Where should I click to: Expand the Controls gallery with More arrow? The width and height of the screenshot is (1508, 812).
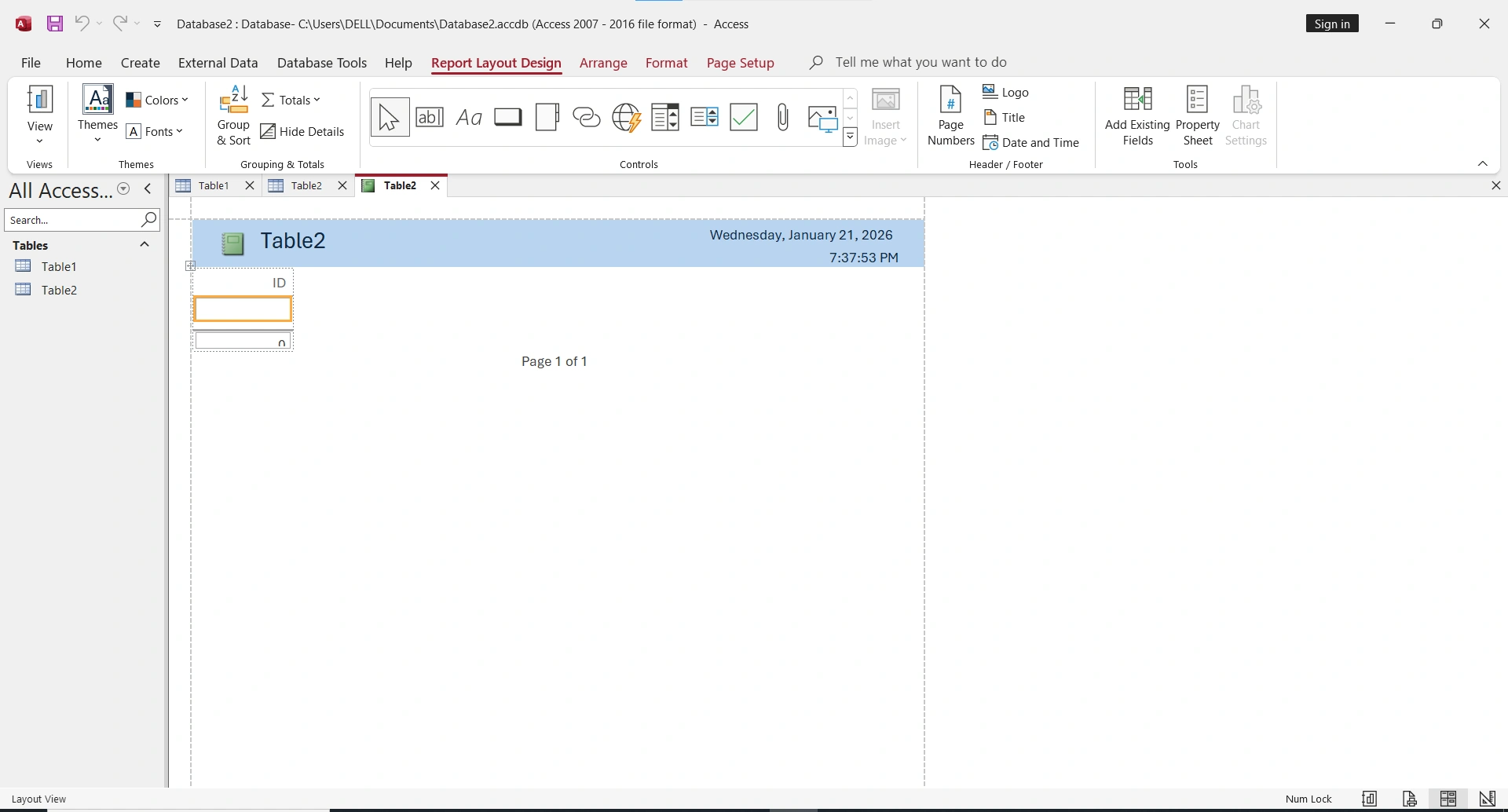pyautogui.click(x=850, y=137)
